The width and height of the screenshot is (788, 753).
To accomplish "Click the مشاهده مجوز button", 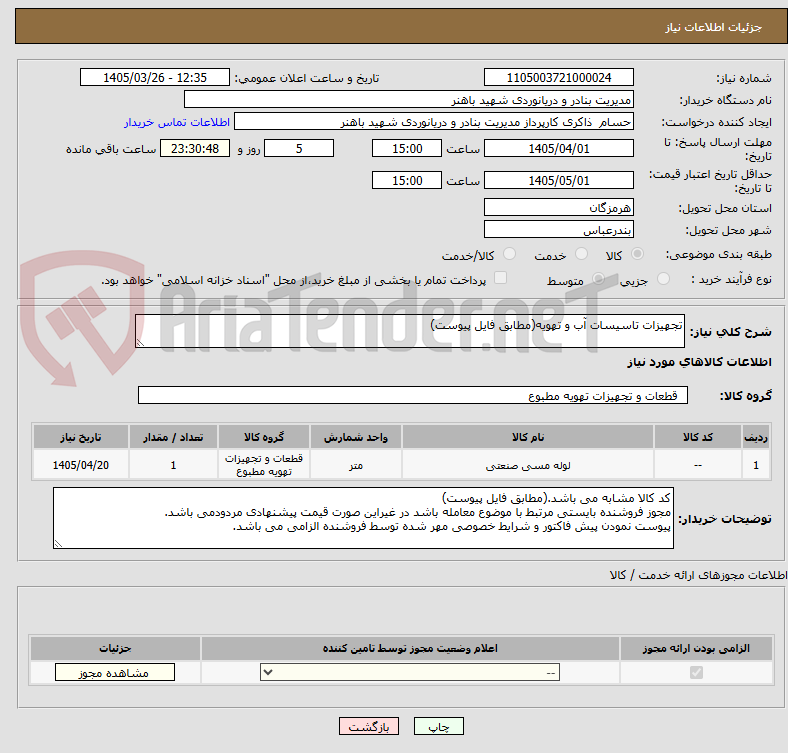I will (115, 672).
